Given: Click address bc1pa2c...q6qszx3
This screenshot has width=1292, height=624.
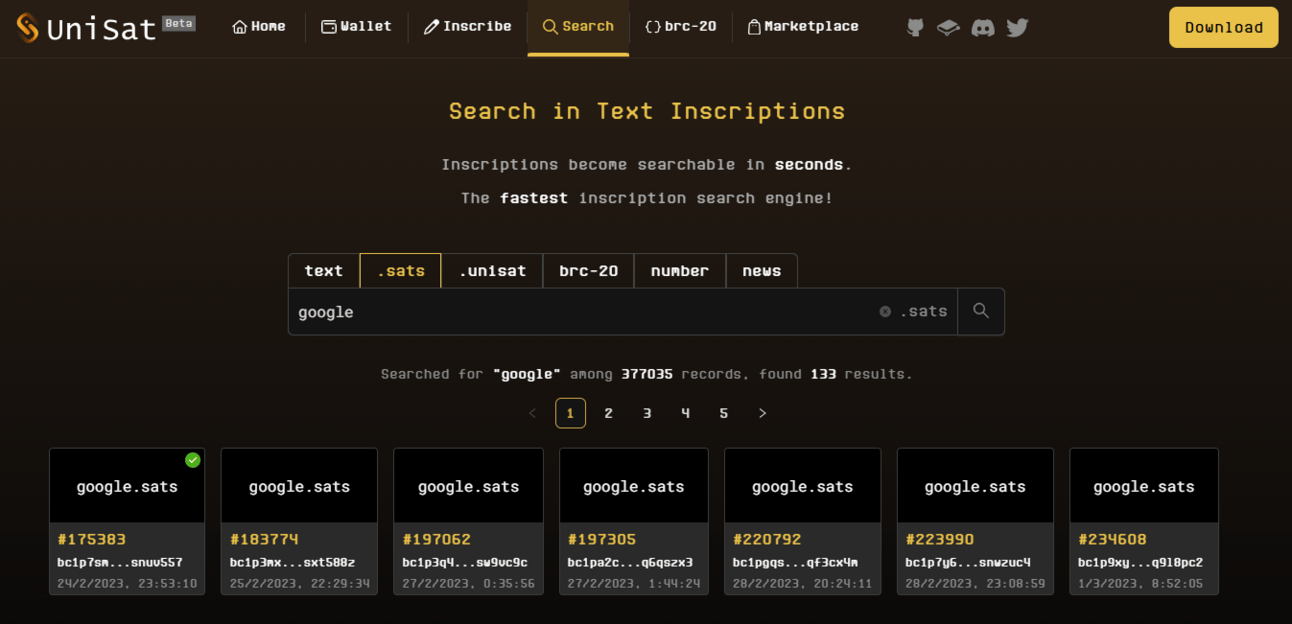Looking at the screenshot, I should 630,563.
